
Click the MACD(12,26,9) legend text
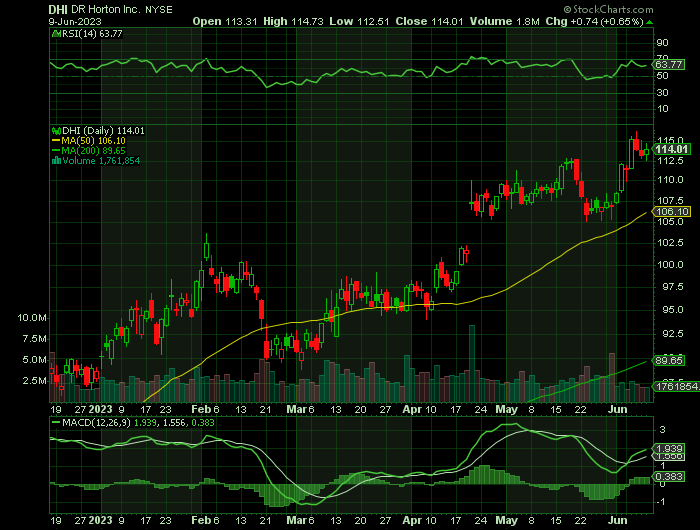(x=96, y=422)
